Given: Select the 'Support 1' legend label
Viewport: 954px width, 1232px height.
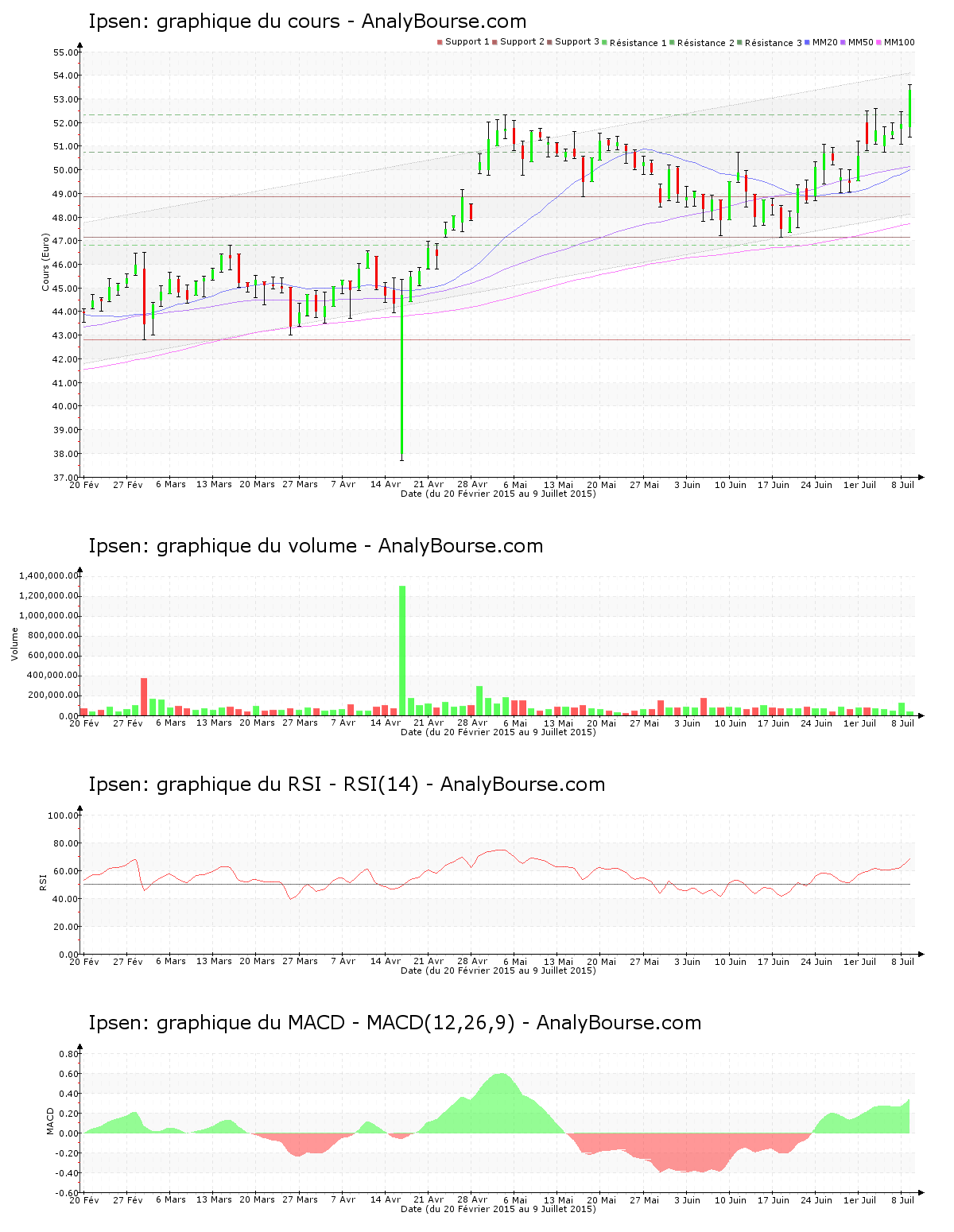Looking at the screenshot, I should [467, 42].
